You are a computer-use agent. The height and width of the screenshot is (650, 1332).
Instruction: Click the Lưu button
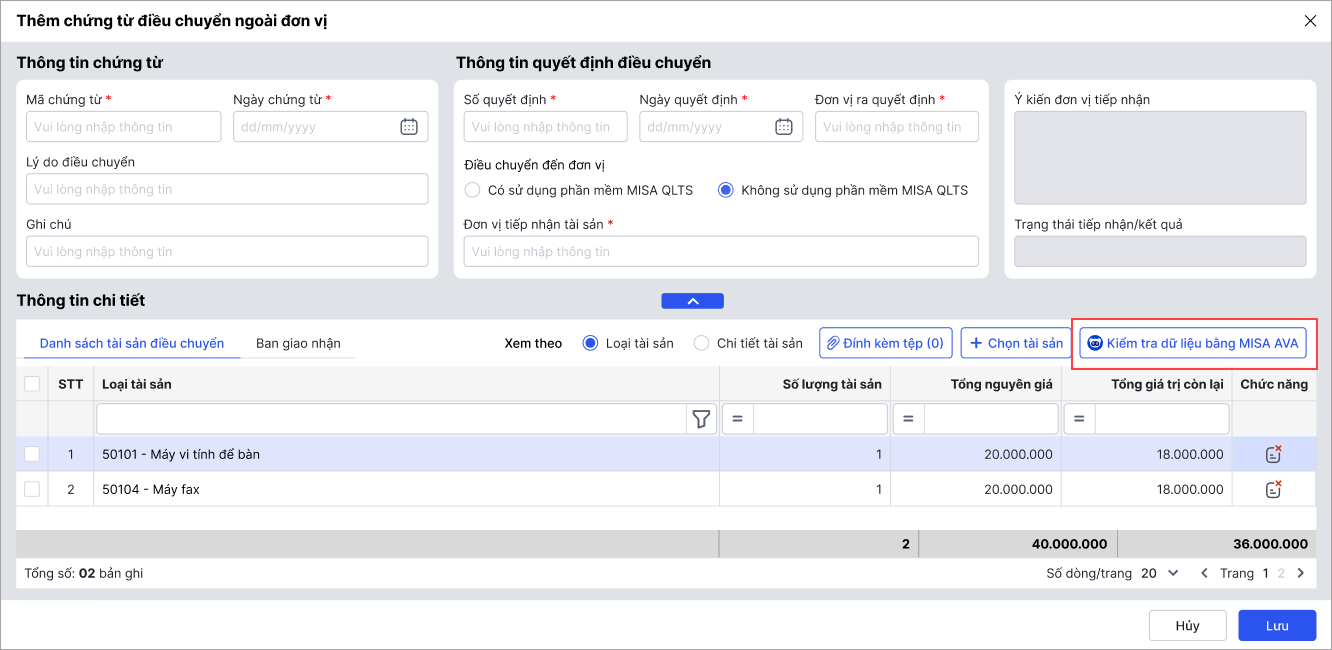pyautogui.click(x=1277, y=626)
